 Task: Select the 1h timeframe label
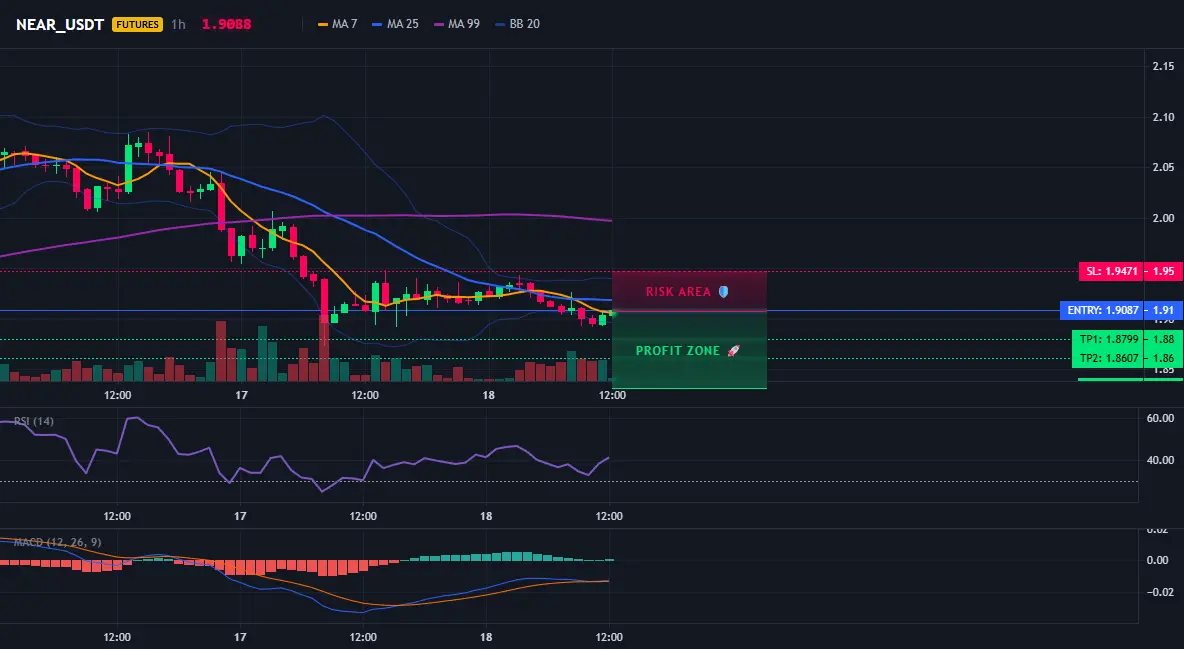(178, 24)
